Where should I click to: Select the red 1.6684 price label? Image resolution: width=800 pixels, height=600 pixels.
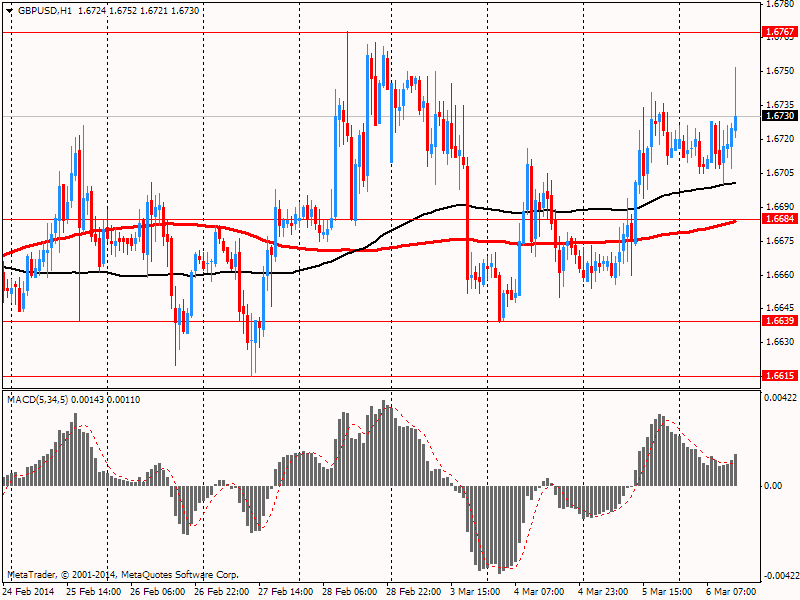(779, 219)
